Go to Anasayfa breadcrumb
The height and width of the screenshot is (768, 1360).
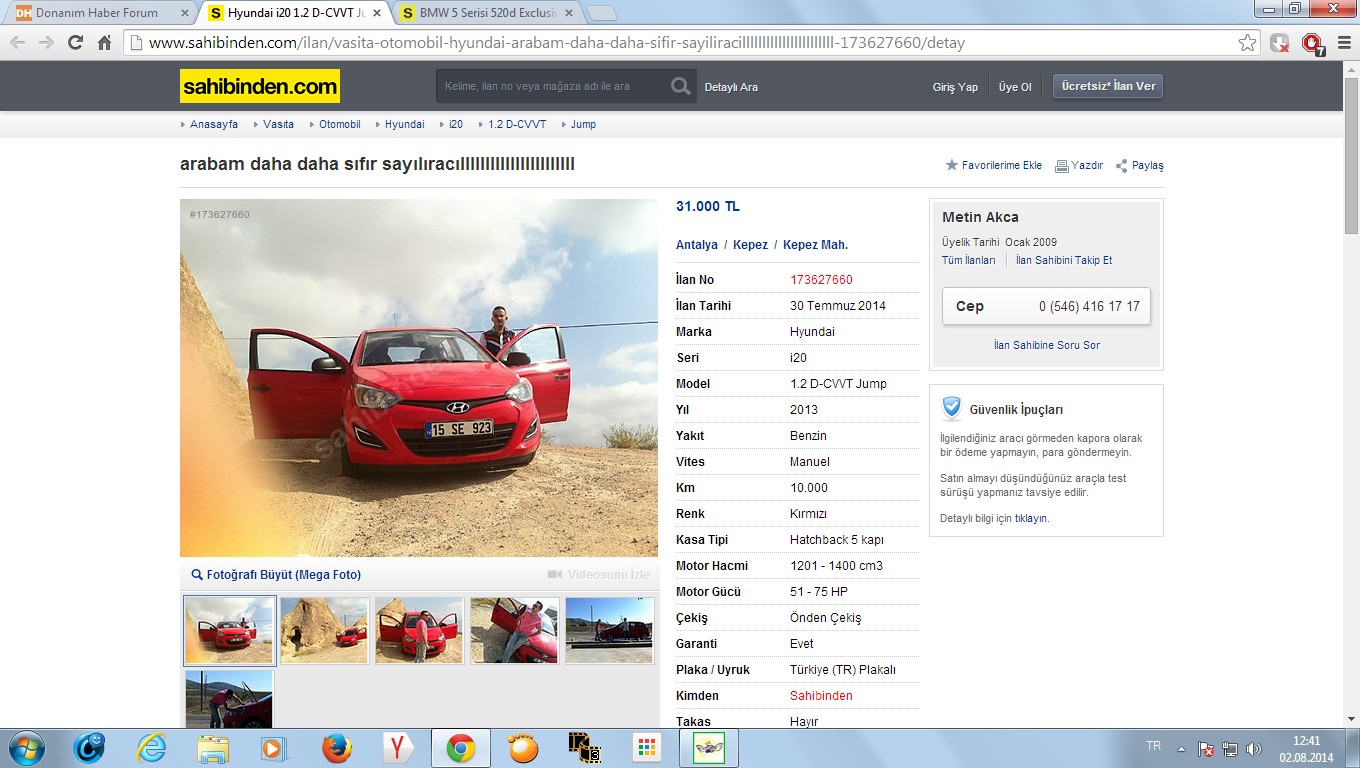[214, 124]
